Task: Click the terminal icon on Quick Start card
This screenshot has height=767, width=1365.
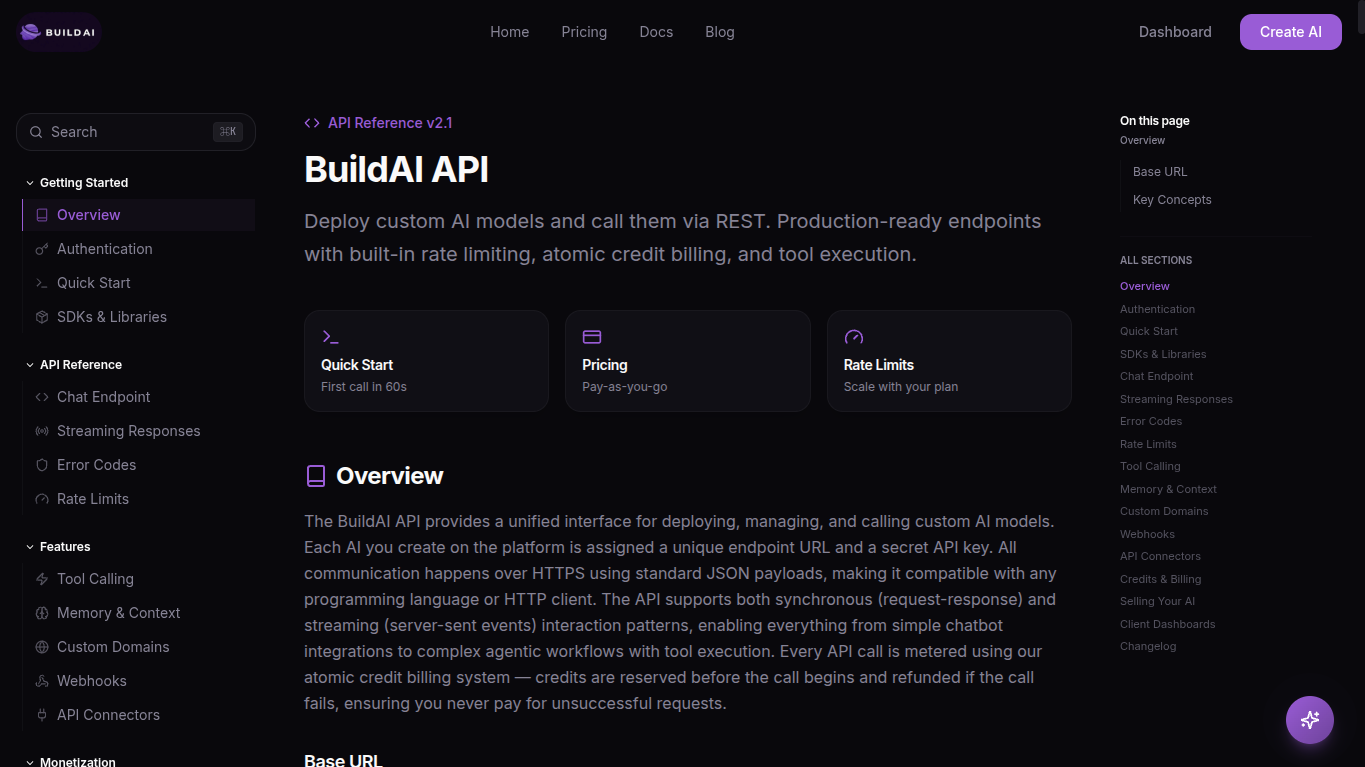Action: (x=330, y=337)
